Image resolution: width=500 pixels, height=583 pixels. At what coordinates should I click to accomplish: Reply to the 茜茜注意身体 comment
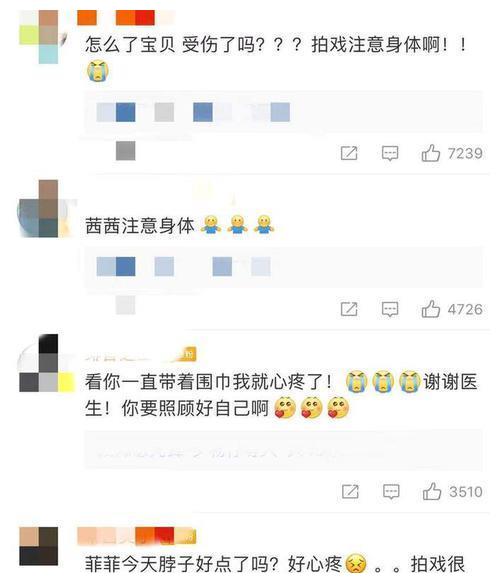coord(390,309)
